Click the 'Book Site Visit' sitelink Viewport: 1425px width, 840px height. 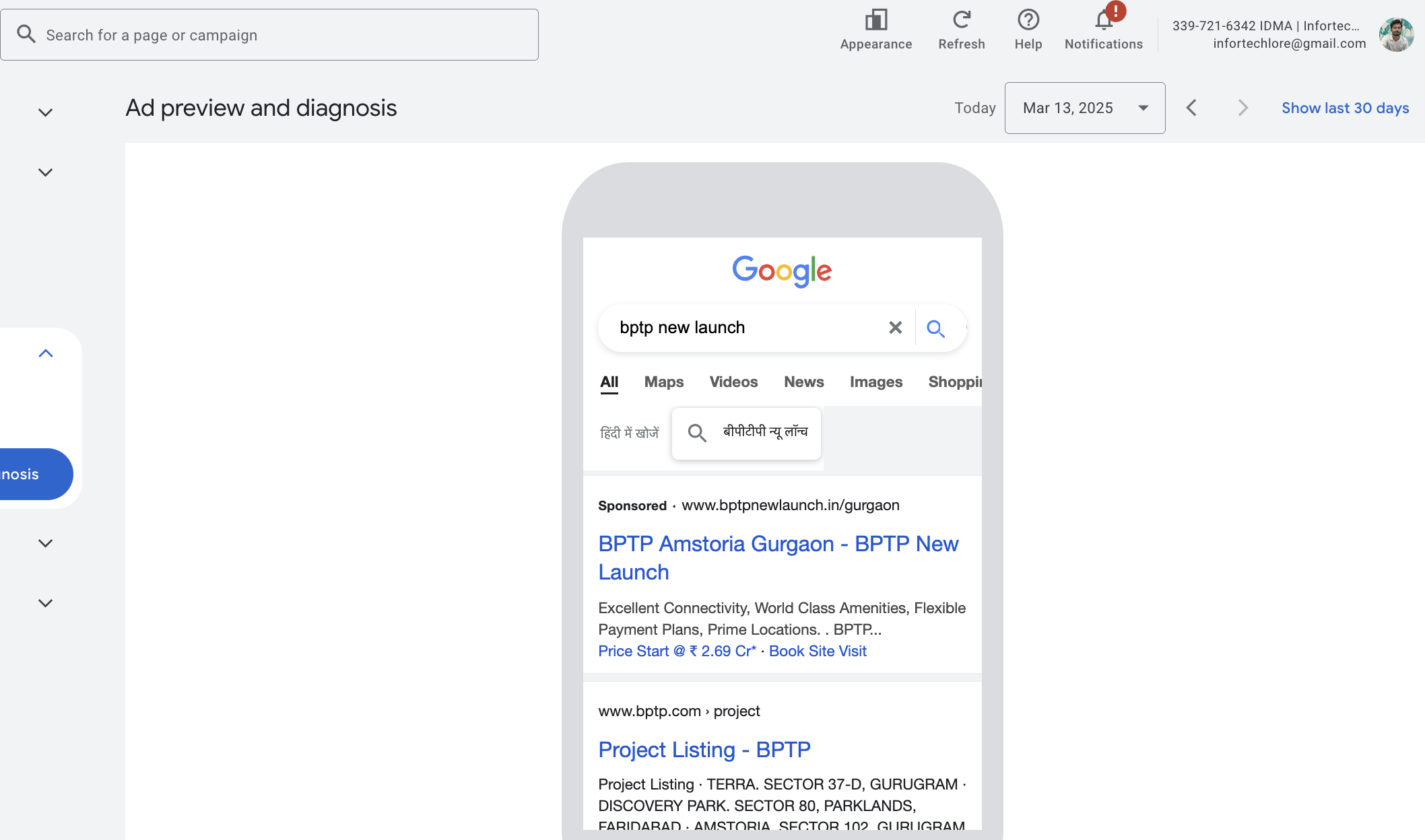(x=818, y=652)
